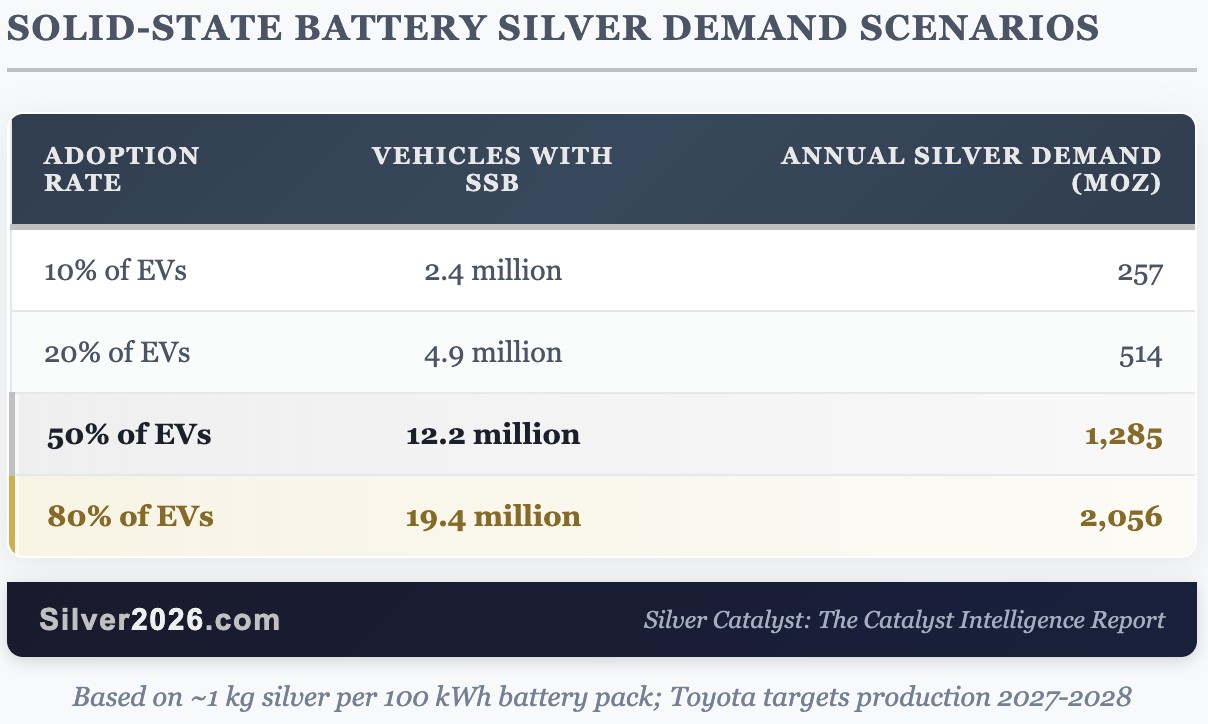Screen dimensions: 1208x724
Task: Select the highlighted 80% of EVs label
Action: [x=130, y=517]
